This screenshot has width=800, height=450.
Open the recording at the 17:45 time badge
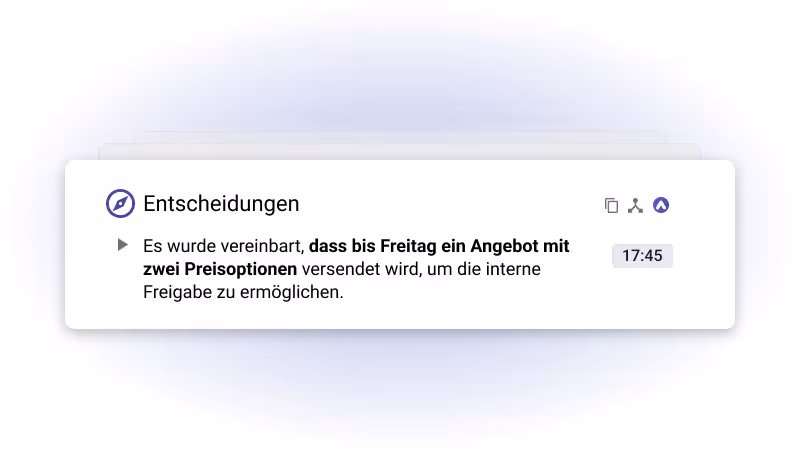[642, 256]
